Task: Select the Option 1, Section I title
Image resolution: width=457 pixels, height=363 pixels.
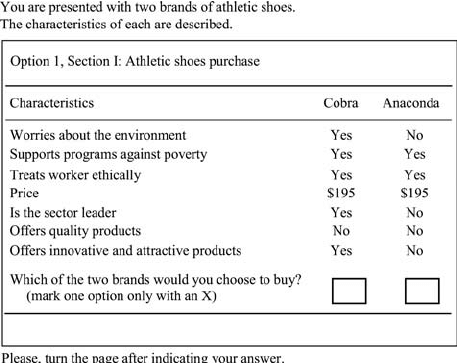Action: pos(135,61)
